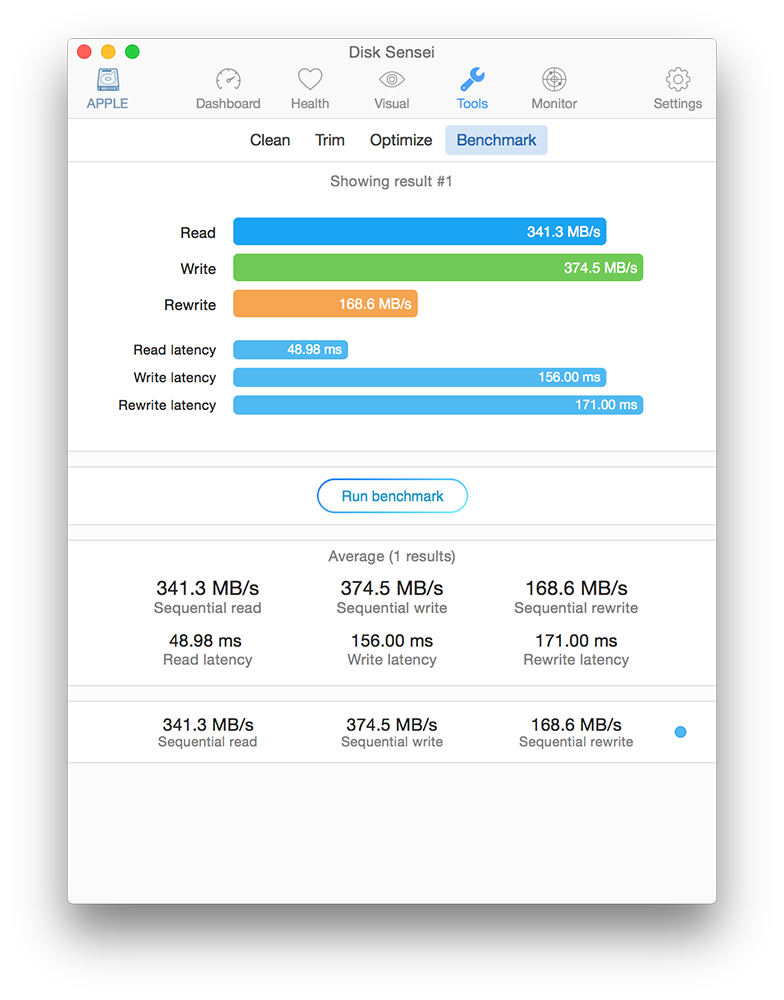Image resolution: width=784 pixels, height=1000 pixels.
Task: Click the orange Rewrite speed bar
Action: pos(325,304)
